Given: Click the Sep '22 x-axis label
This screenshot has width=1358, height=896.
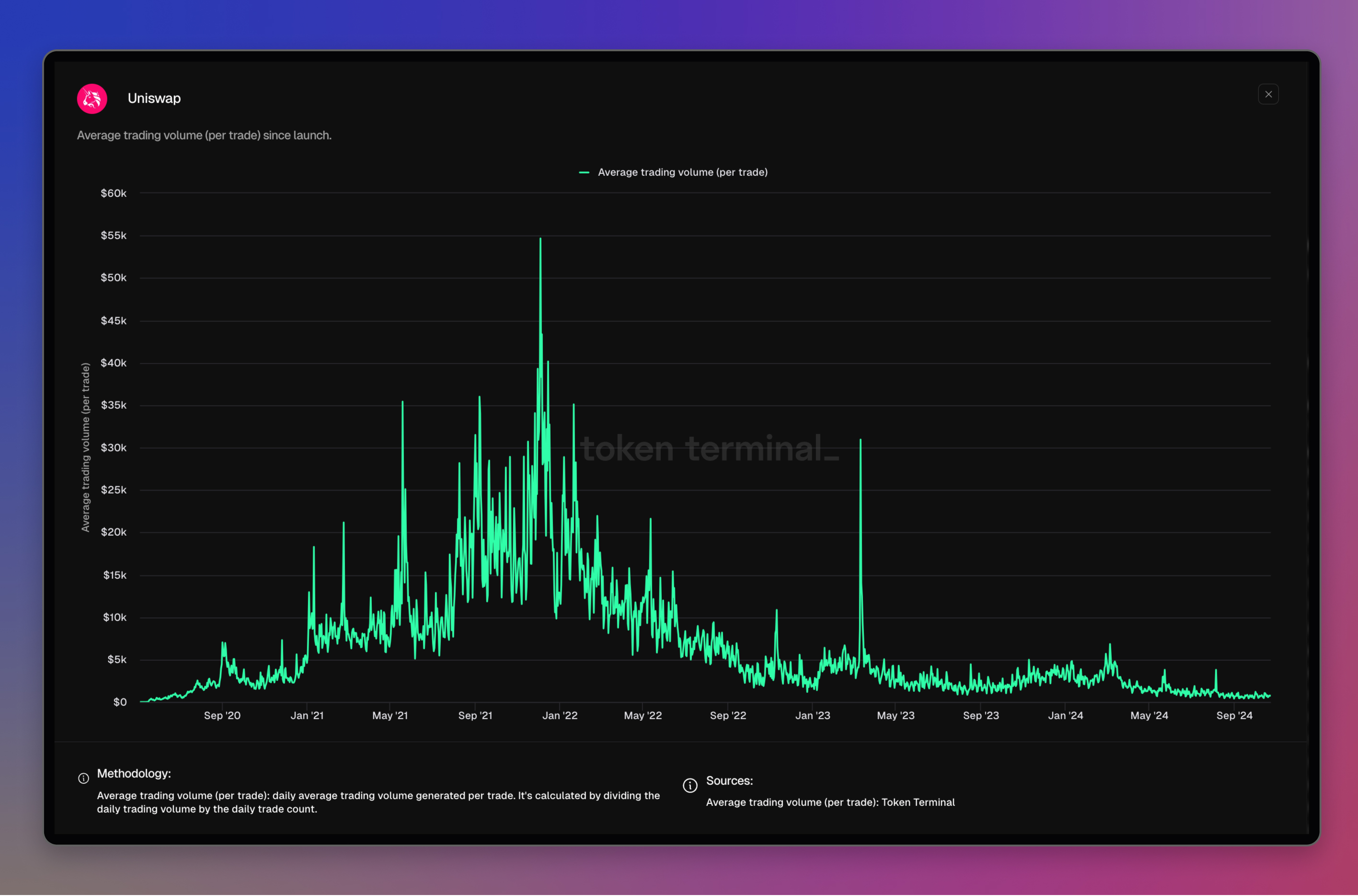Looking at the screenshot, I should (x=728, y=715).
